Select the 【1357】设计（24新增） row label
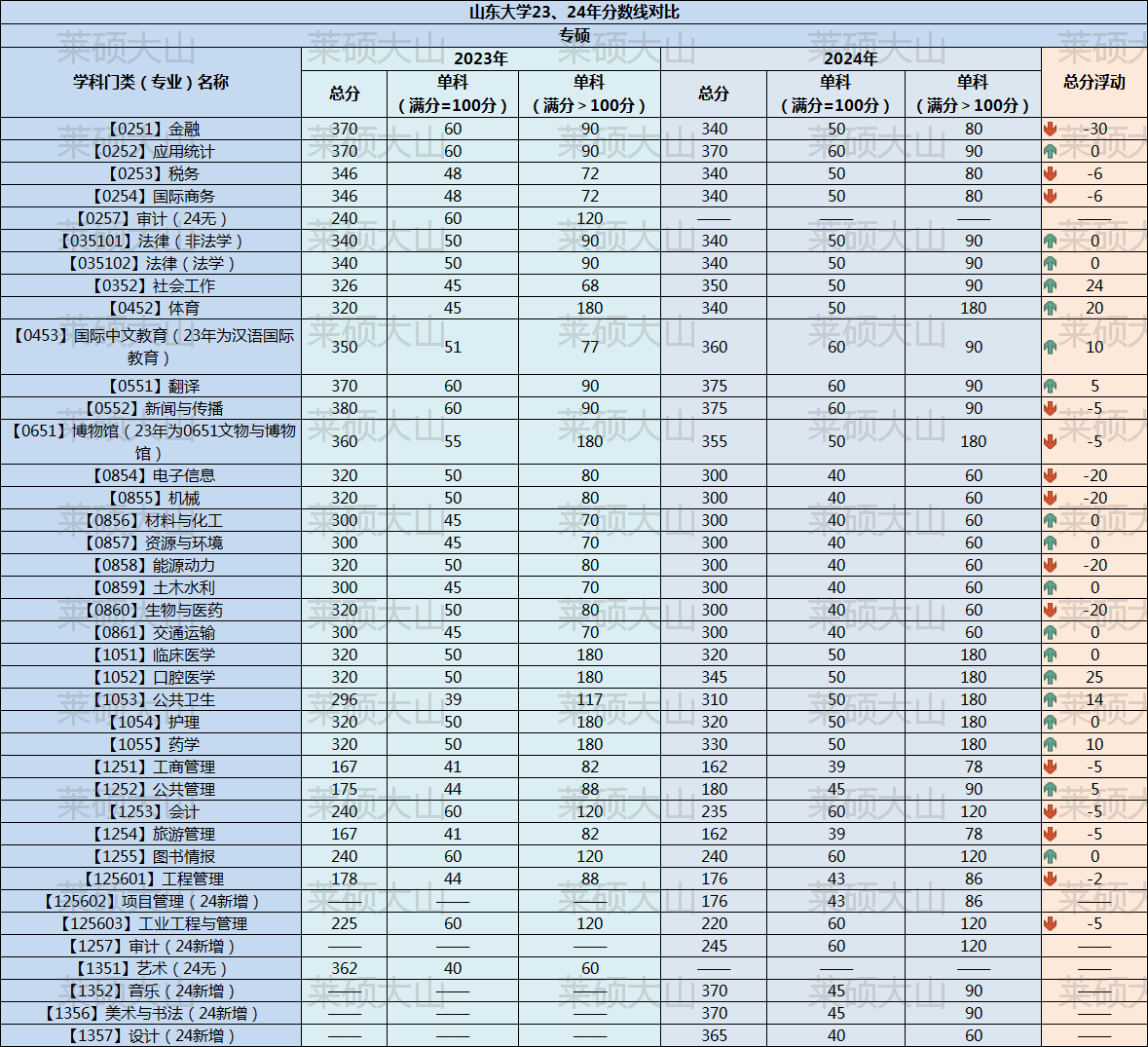 [x=151, y=1035]
